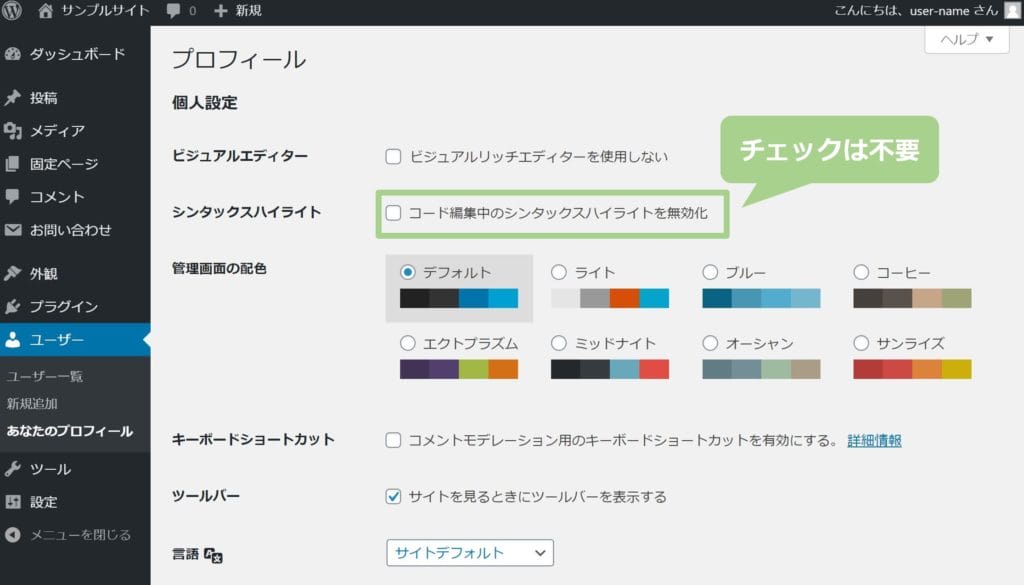Click the プラグイン plug icon
Screen dimensions: 1024x585
13,307
